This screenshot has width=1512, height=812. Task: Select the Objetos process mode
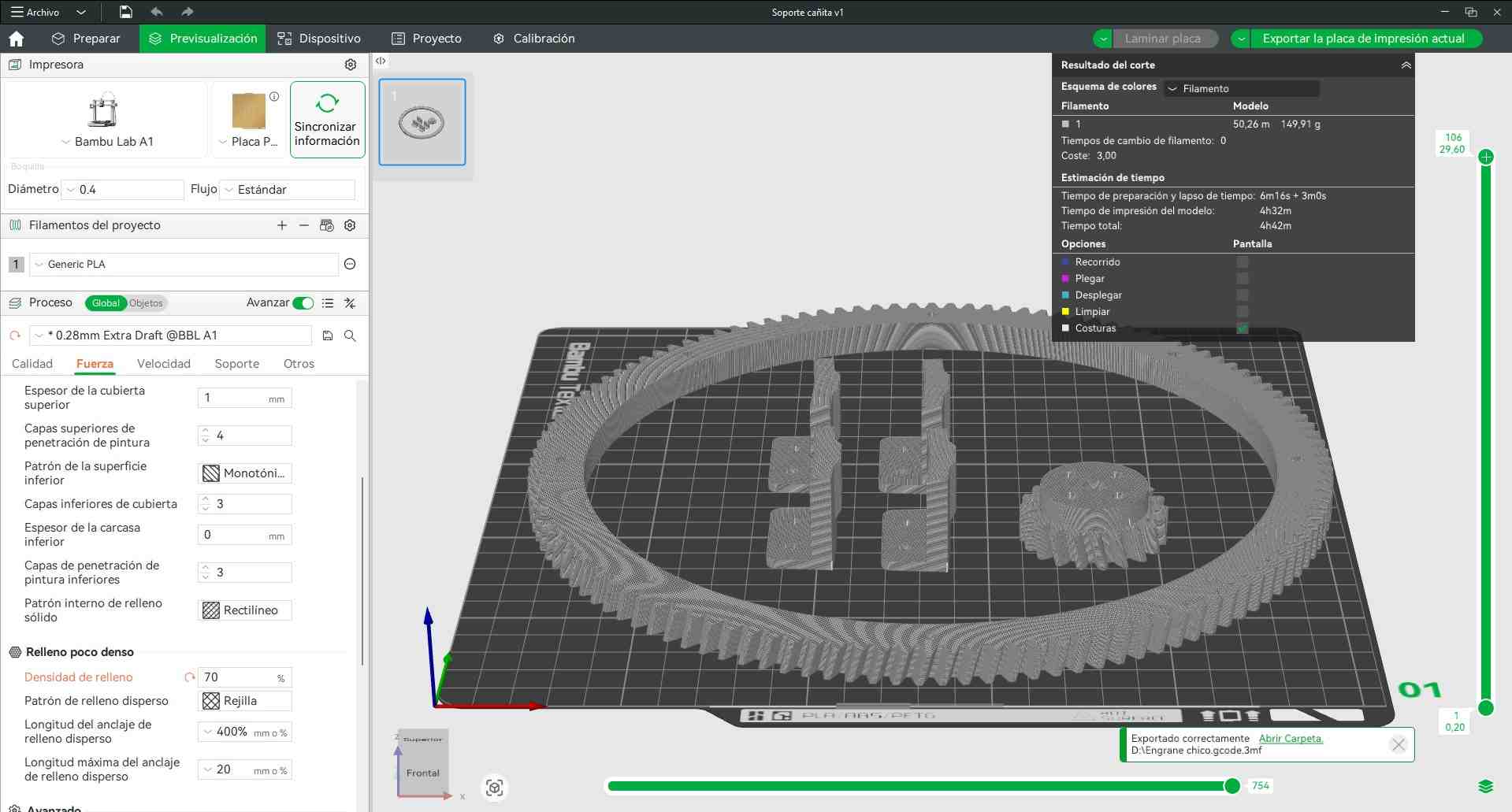pos(146,303)
